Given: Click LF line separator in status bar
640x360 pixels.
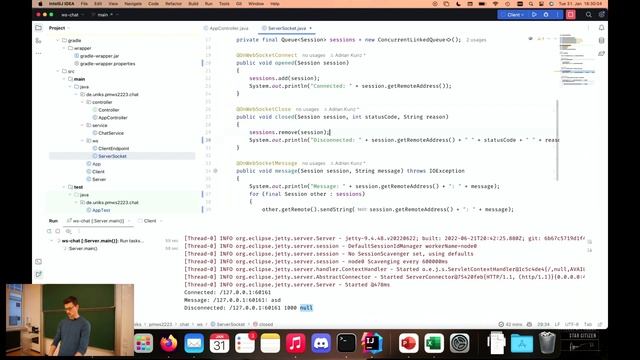Looking at the screenshot, I should (557, 324).
